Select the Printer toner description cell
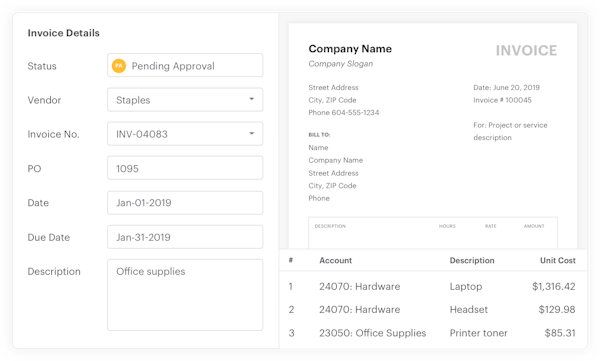The height and width of the screenshot is (361, 600). [x=478, y=333]
